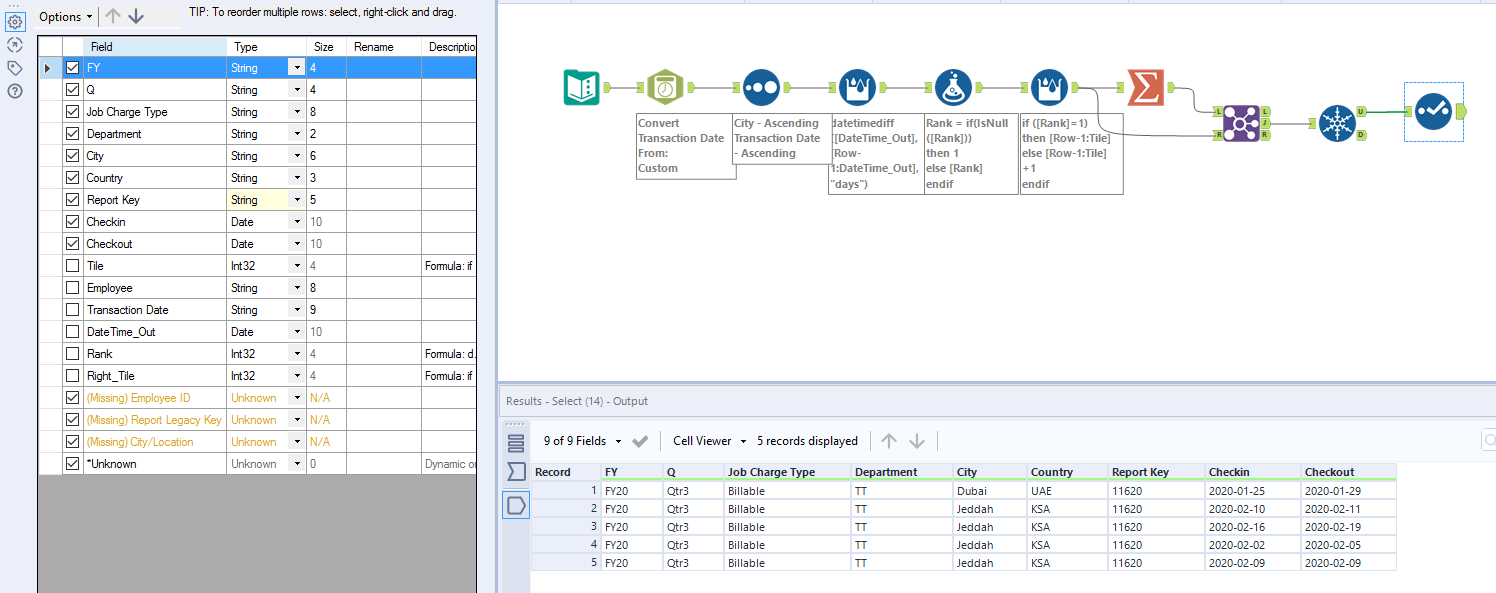The width and height of the screenshot is (1496, 593).
Task: Click the Formula flask tool node
Action: (953, 88)
